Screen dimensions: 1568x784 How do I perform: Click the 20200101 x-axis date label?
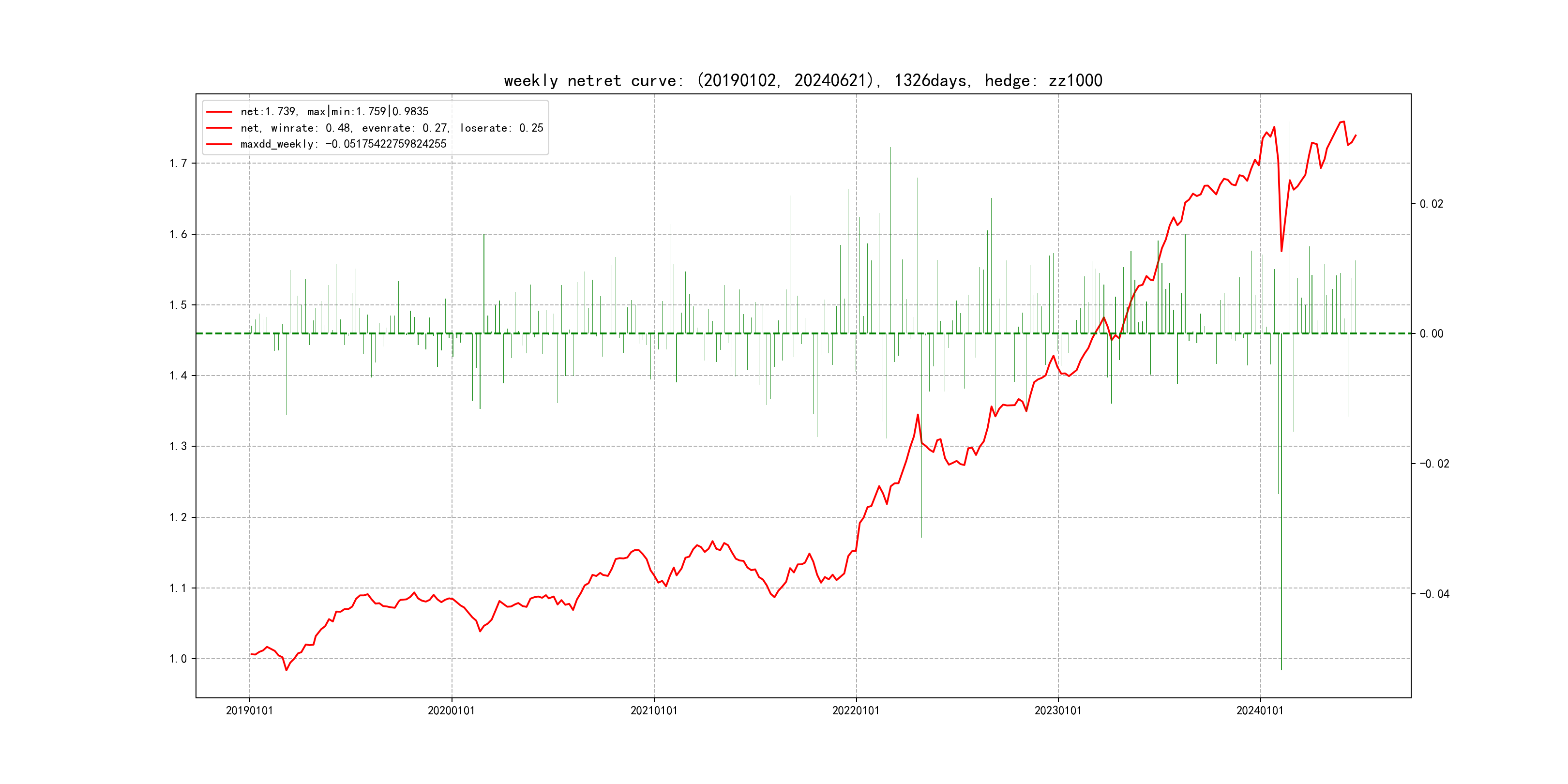(451, 710)
